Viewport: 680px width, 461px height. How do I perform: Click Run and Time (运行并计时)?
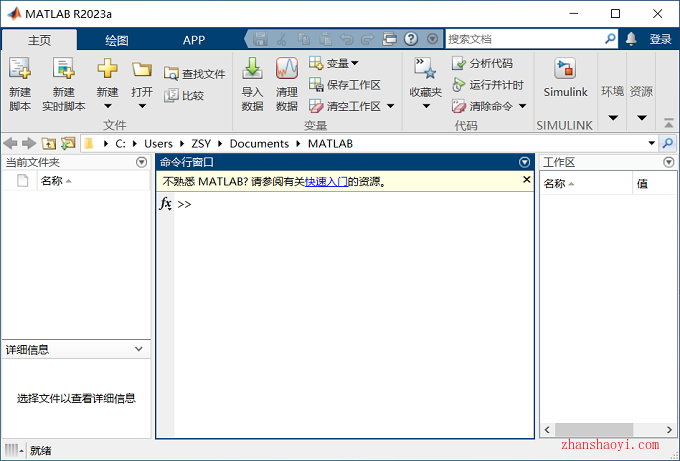pos(488,85)
